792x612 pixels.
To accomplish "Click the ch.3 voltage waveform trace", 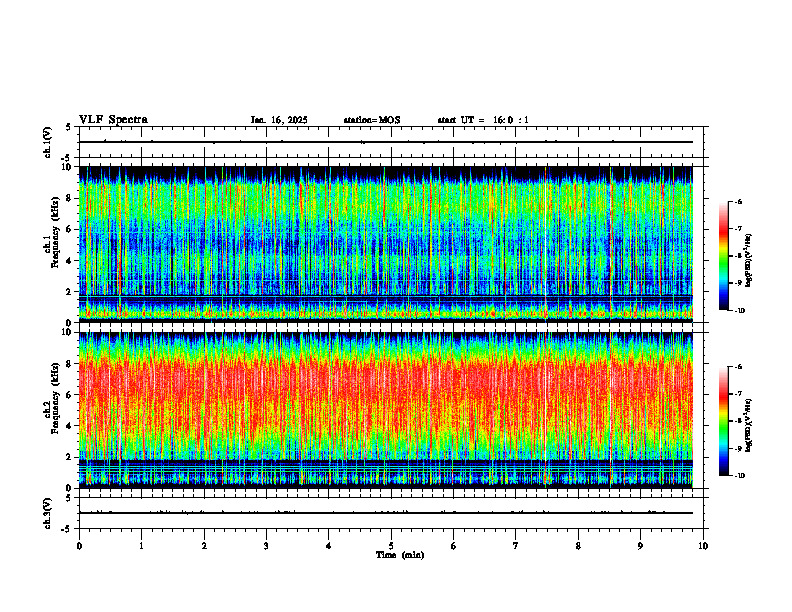I will tap(386, 513).
